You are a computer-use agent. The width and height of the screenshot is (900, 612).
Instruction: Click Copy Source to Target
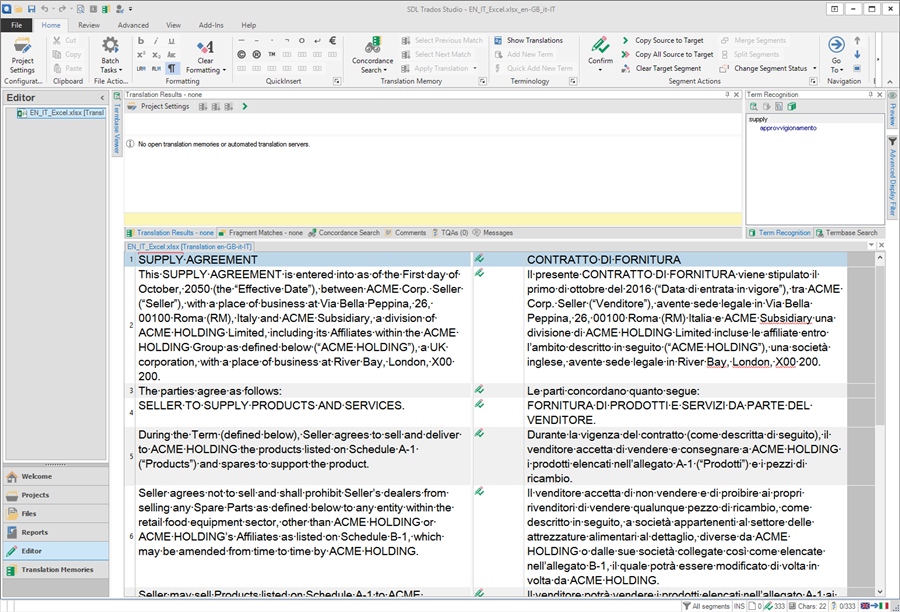click(662, 40)
